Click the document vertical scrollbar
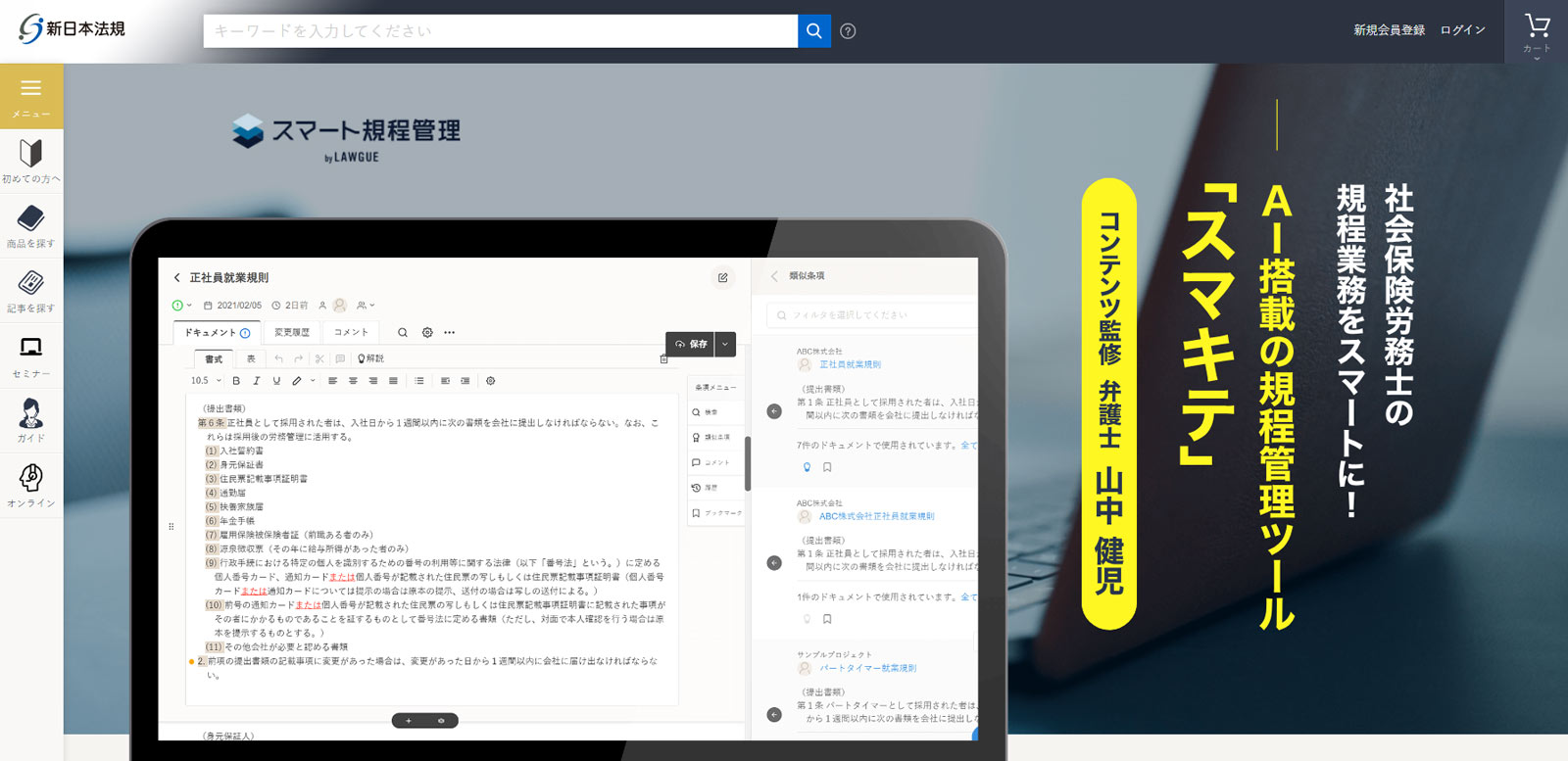This screenshot has width=1568, height=761. [x=748, y=463]
